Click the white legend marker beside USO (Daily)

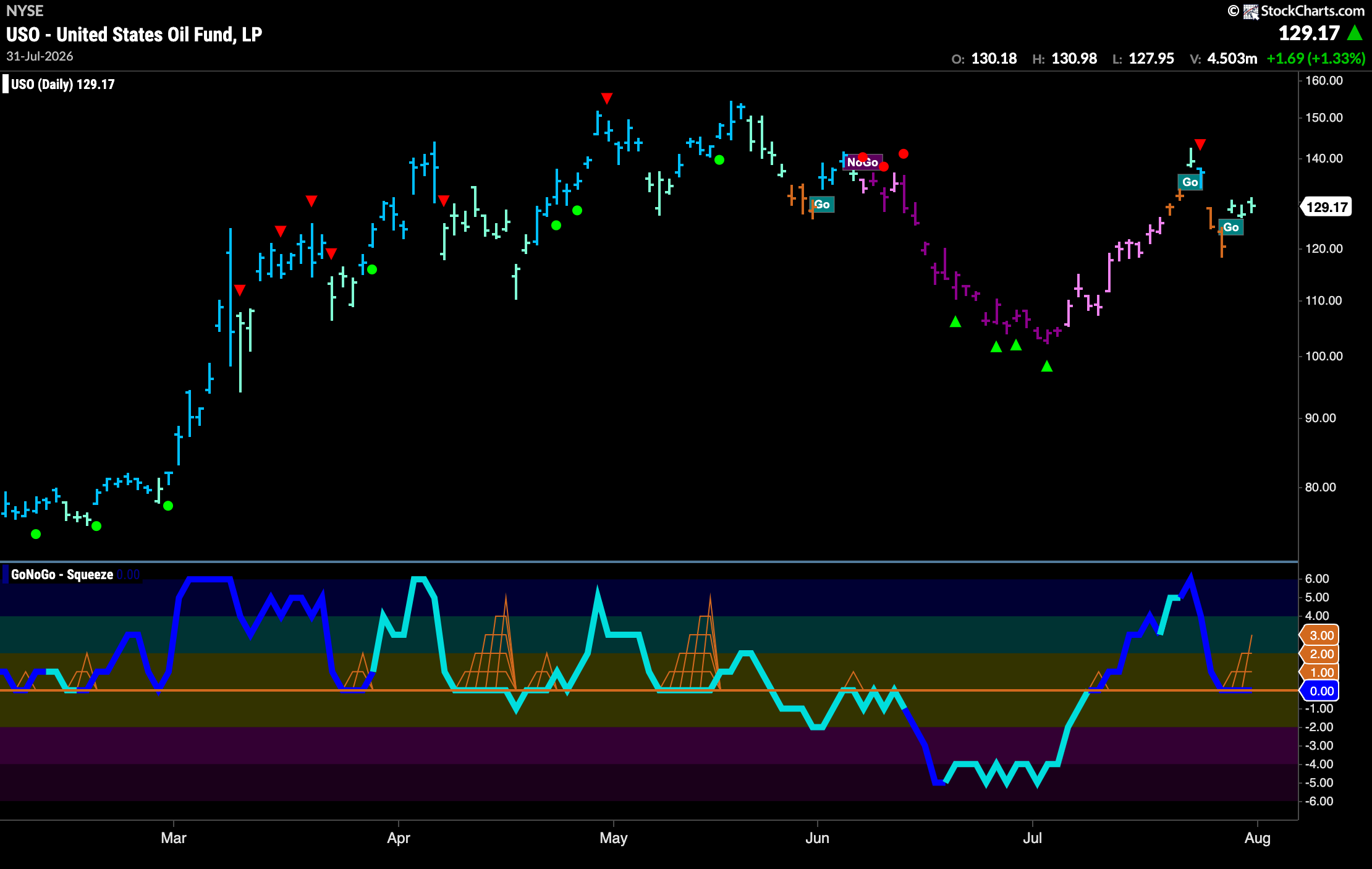coord(6,84)
